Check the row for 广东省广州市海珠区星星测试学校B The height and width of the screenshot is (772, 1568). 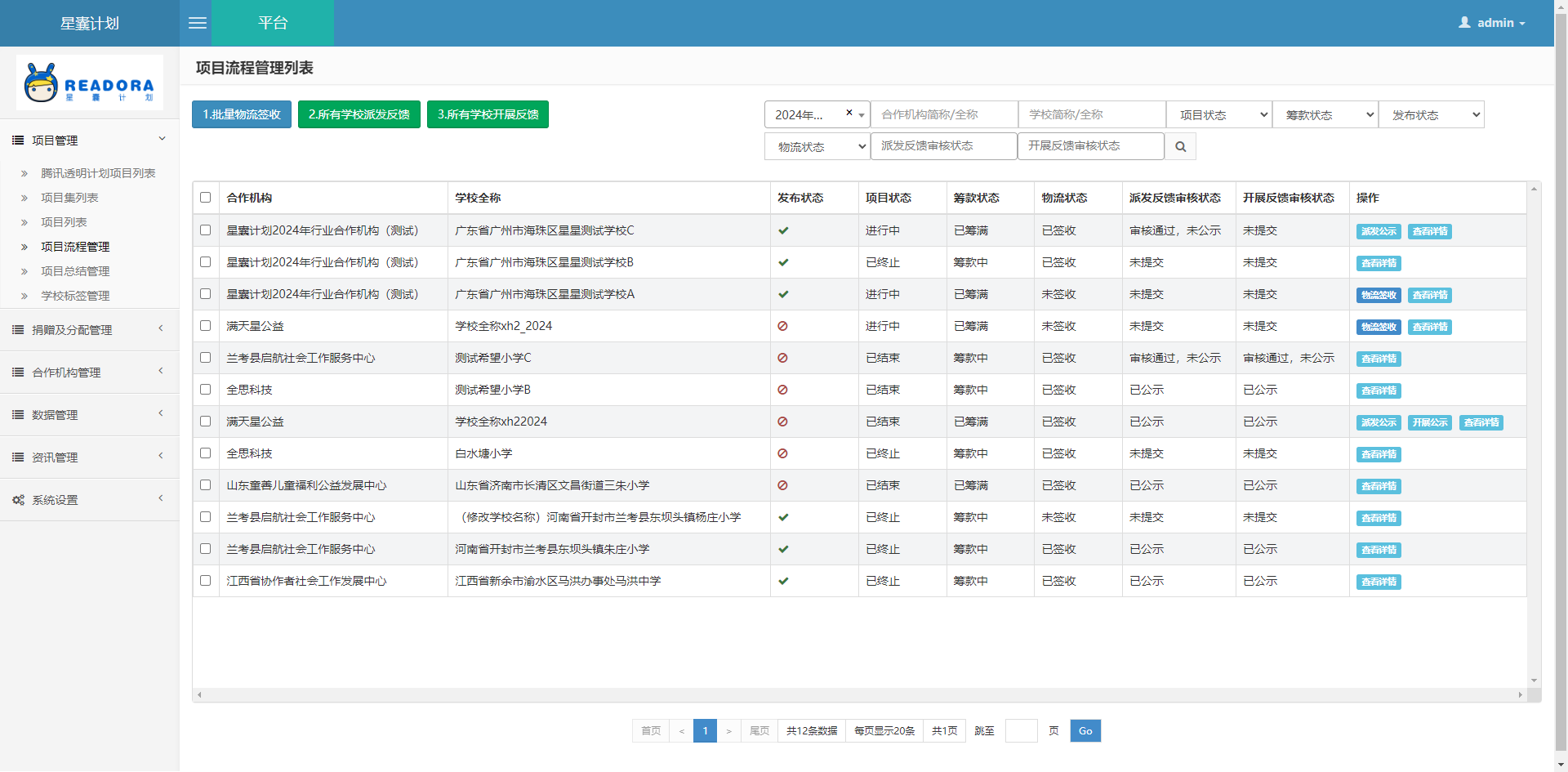[206, 262]
